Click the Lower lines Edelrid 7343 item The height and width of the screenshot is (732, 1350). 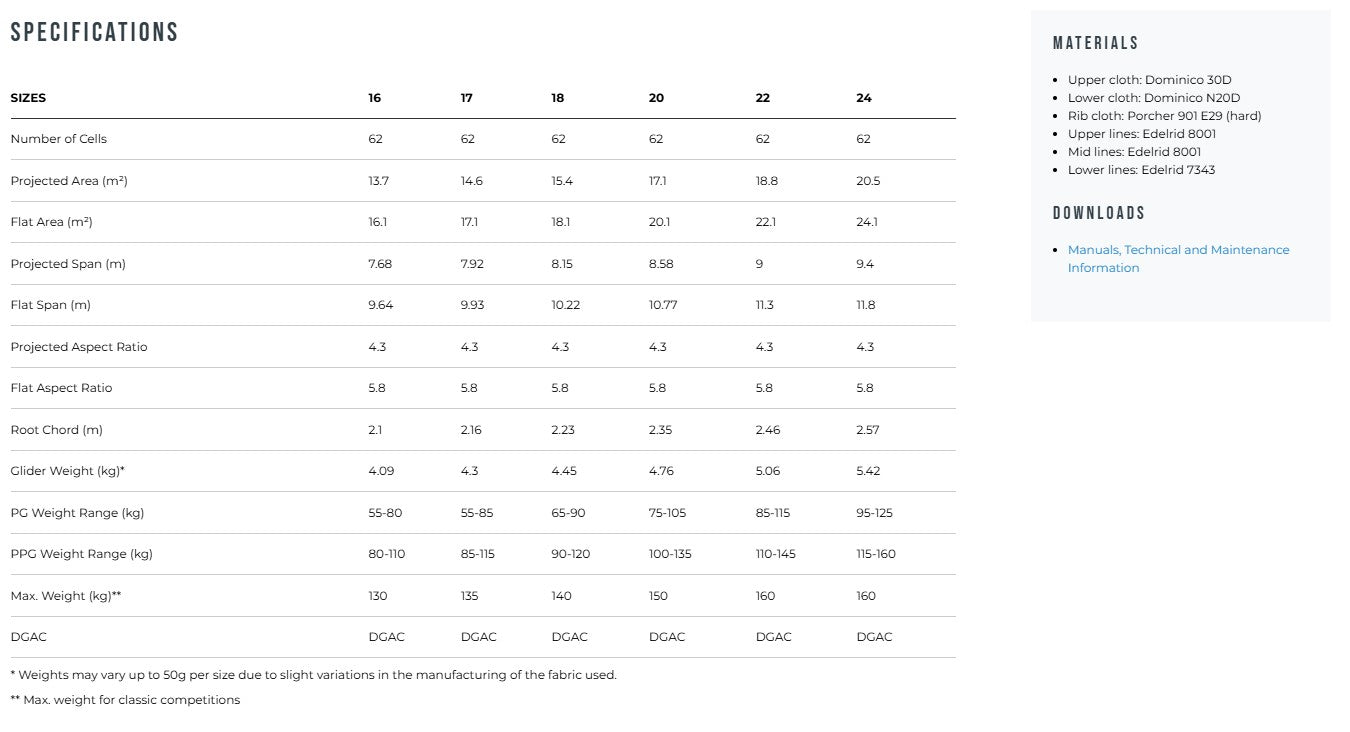[x=1141, y=170]
